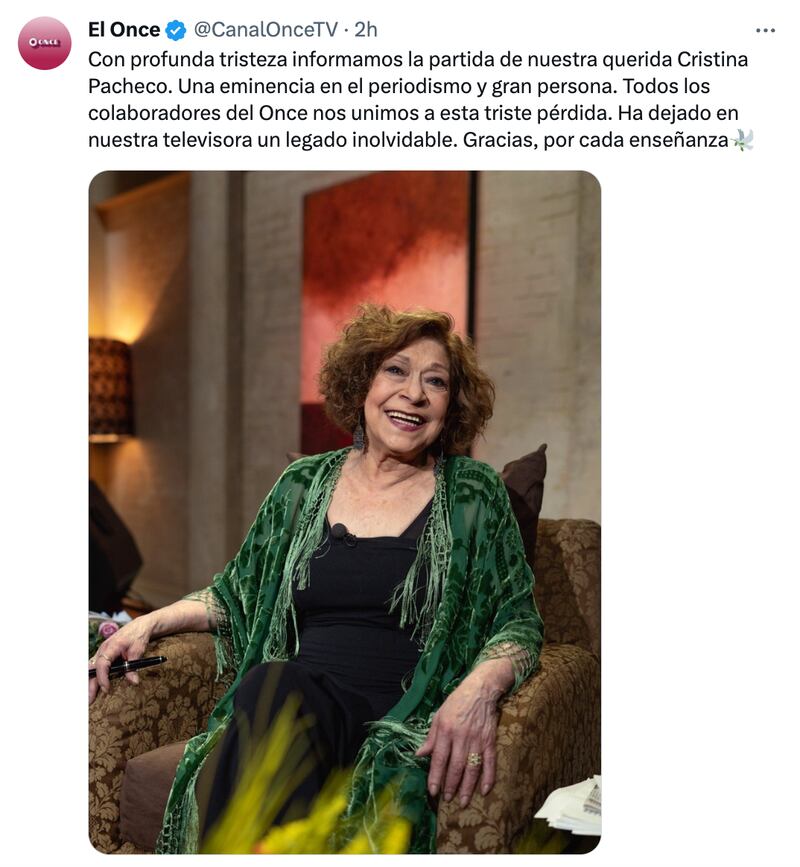Open the @CanalOnceTV handle link
This screenshot has height=867, width=800.
pyautogui.click(x=265, y=30)
